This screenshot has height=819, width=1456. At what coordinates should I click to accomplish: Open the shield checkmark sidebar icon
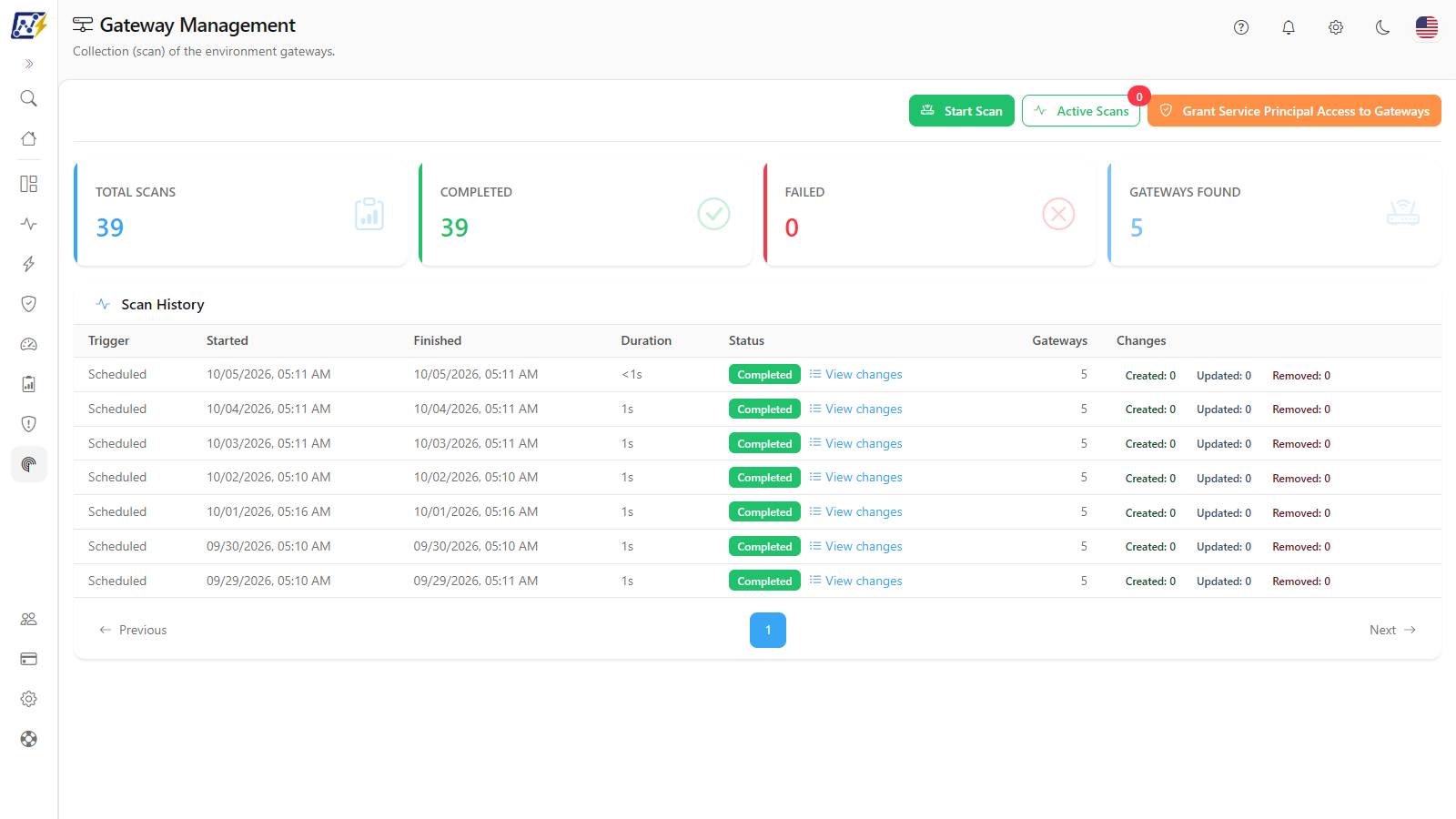pos(29,304)
